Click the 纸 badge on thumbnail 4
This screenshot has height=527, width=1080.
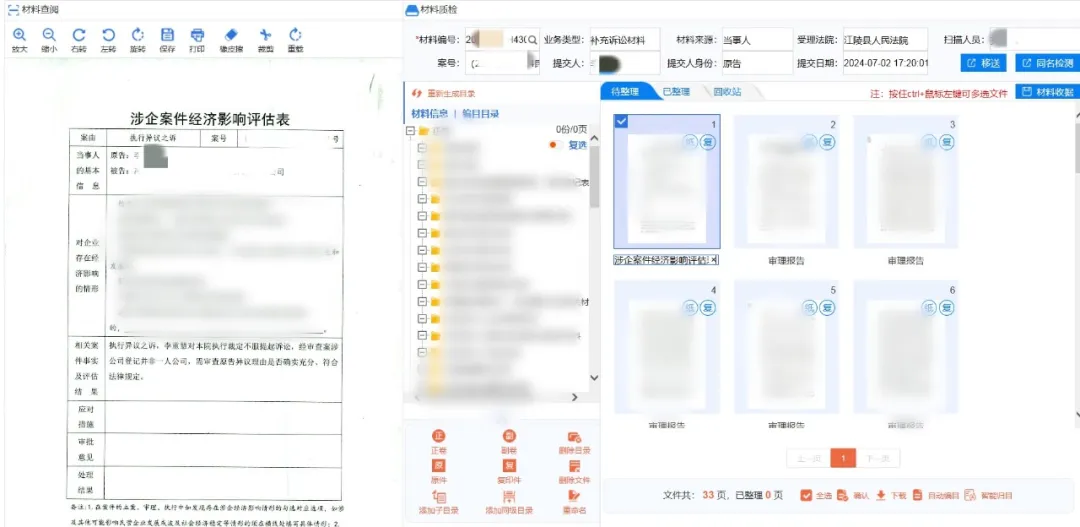pyautogui.click(x=689, y=308)
